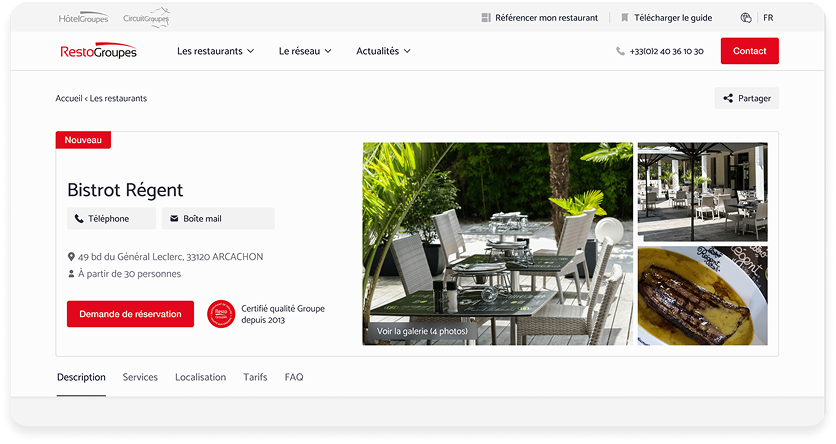Click the address 49 bd du Général Leclerc
The height and width of the screenshot is (444, 836).
click(x=171, y=257)
